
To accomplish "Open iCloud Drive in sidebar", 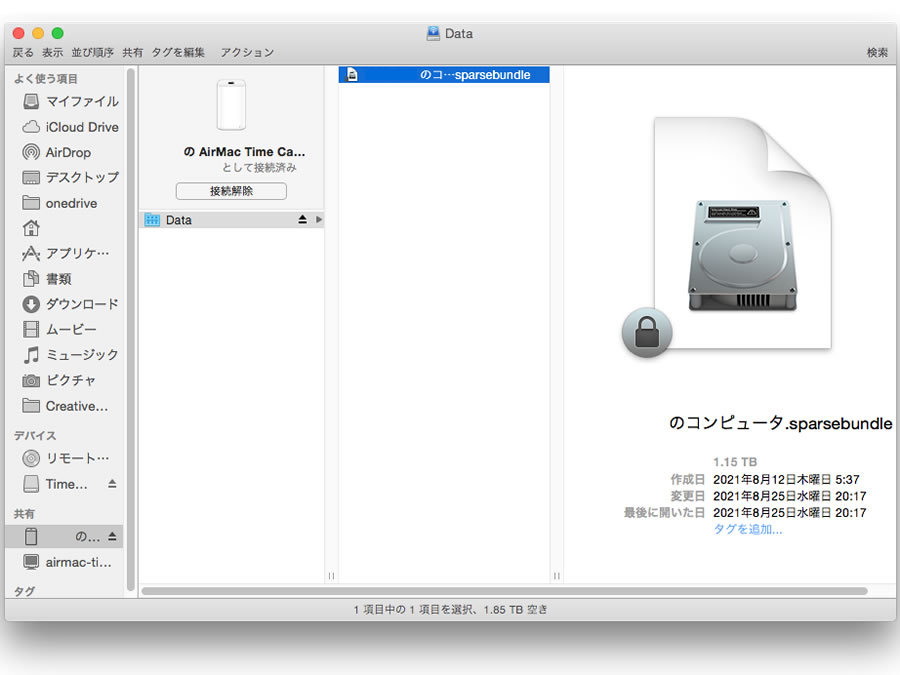I will [70, 127].
